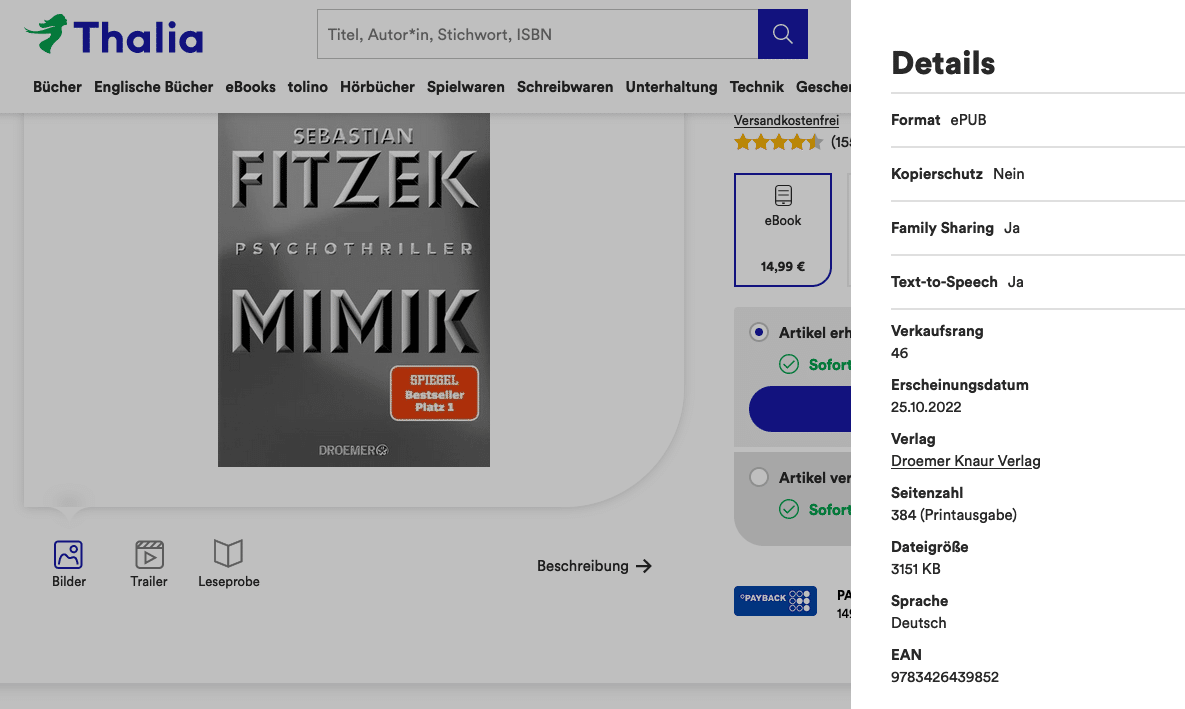
Task: Click the Versandkostenfrei link
Action: [786, 120]
